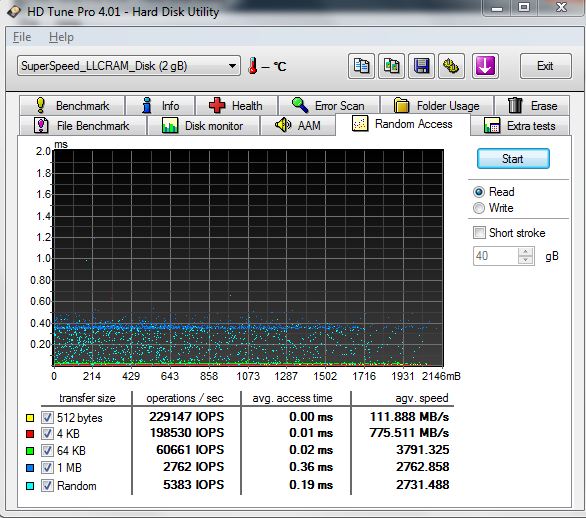The width and height of the screenshot is (586, 518).
Task: Click the Start button
Action: point(513,159)
